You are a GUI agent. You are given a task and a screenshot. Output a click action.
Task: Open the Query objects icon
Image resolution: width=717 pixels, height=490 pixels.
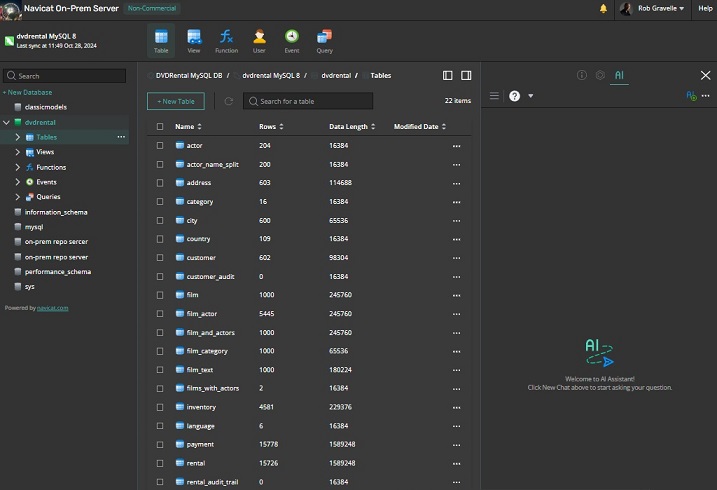325,41
